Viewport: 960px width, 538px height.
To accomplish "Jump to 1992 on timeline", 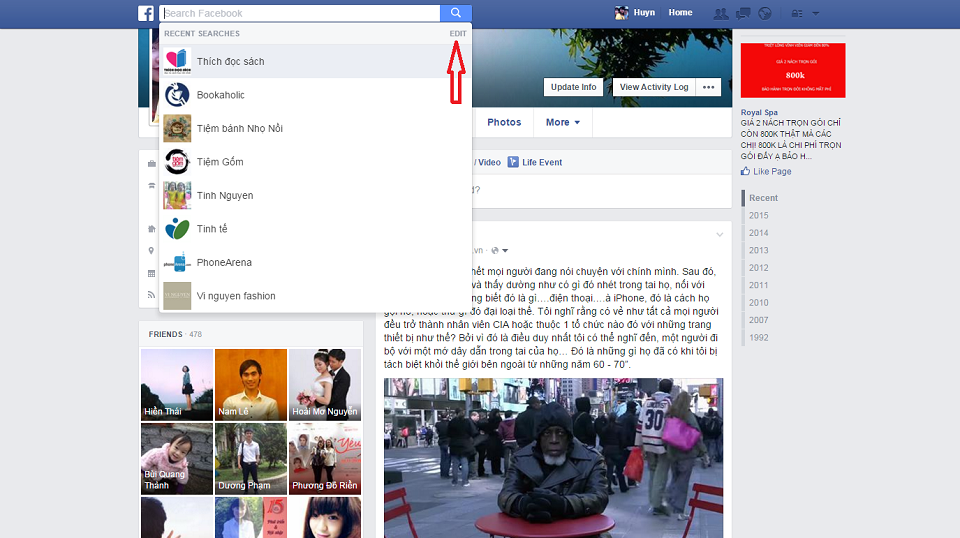I will [x=759, y=337].
